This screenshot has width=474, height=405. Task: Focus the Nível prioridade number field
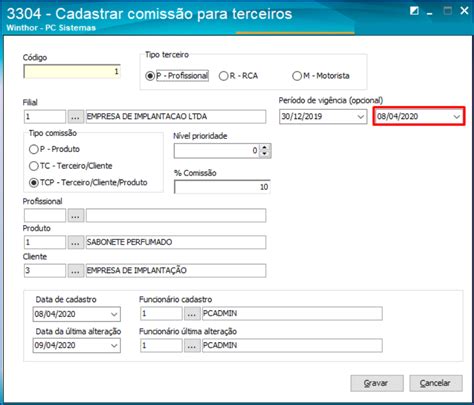[217, 151]
